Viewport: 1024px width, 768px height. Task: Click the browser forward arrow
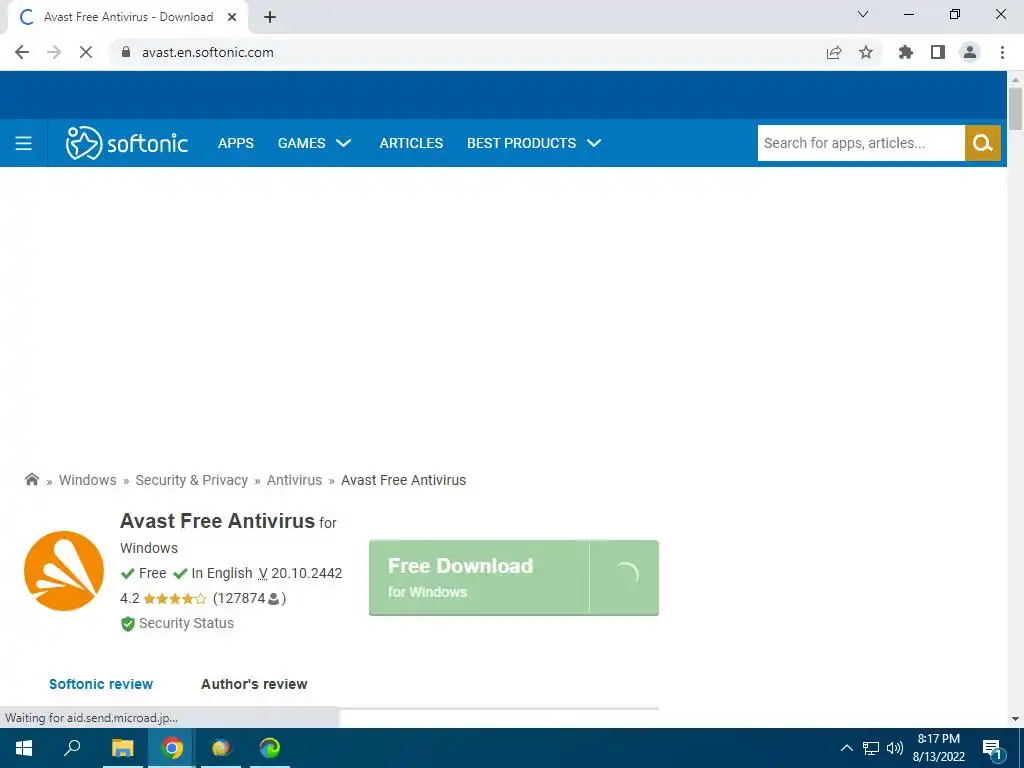54,52
